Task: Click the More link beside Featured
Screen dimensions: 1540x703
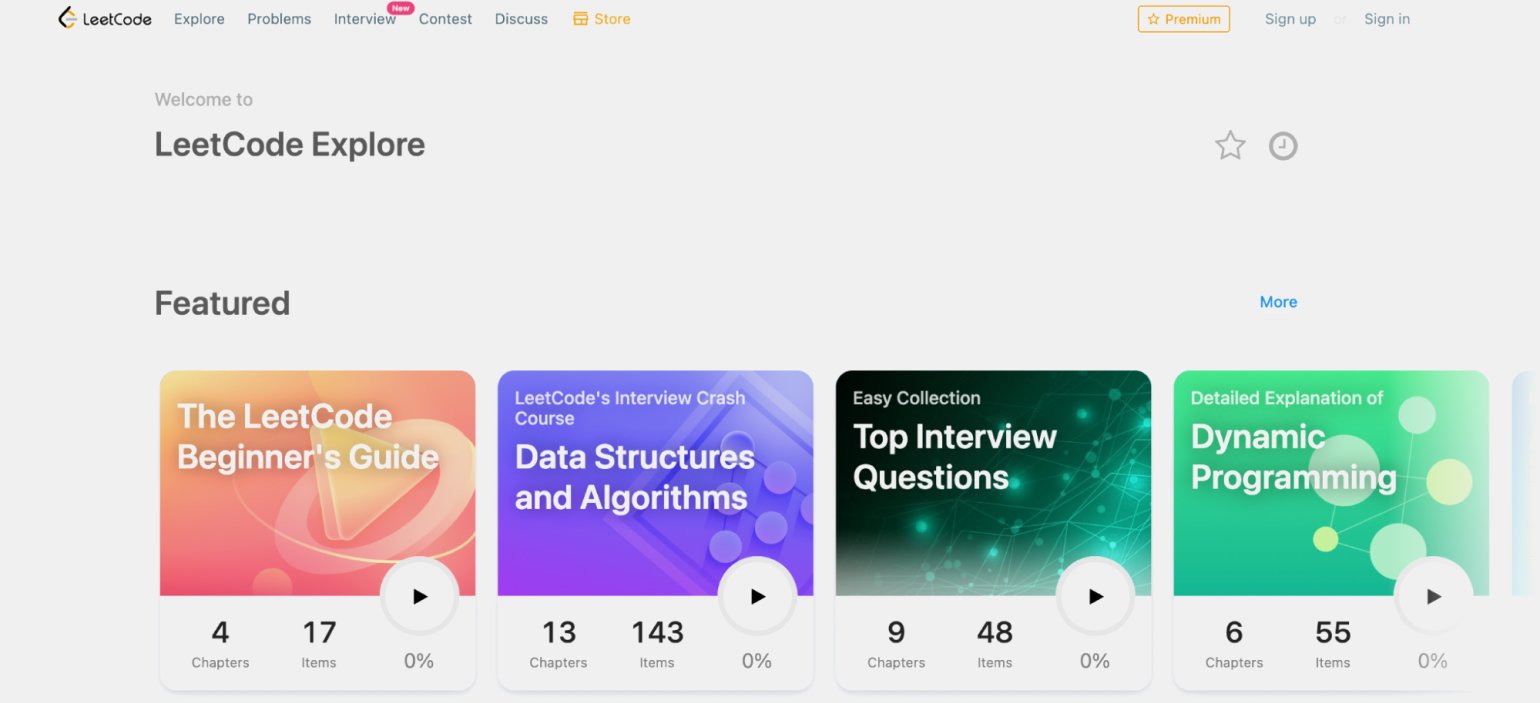Action: (x=1278, y=302)
